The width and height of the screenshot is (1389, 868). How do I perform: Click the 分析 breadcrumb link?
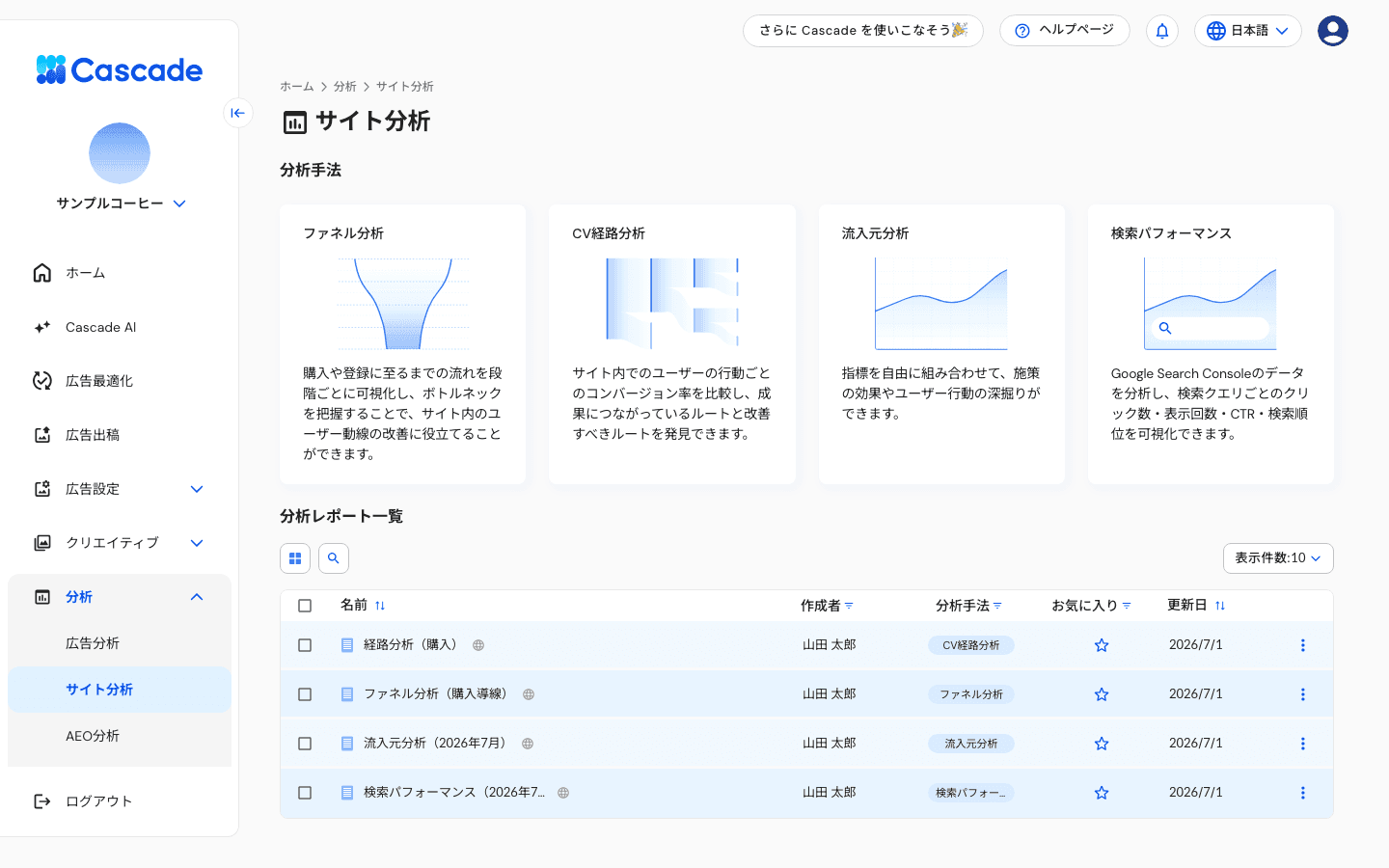345,87
